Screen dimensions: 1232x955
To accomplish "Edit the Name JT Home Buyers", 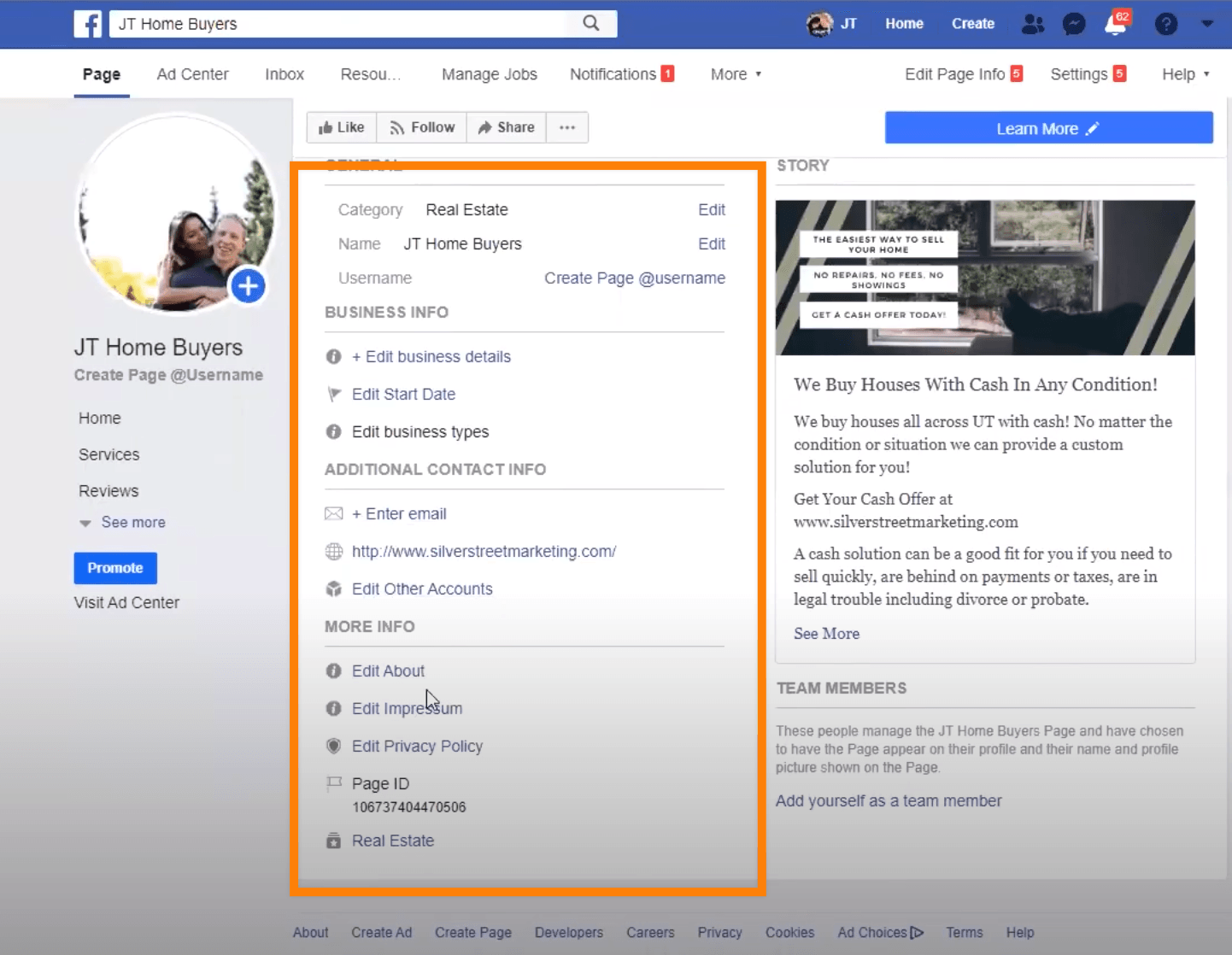I will (712, 243).
